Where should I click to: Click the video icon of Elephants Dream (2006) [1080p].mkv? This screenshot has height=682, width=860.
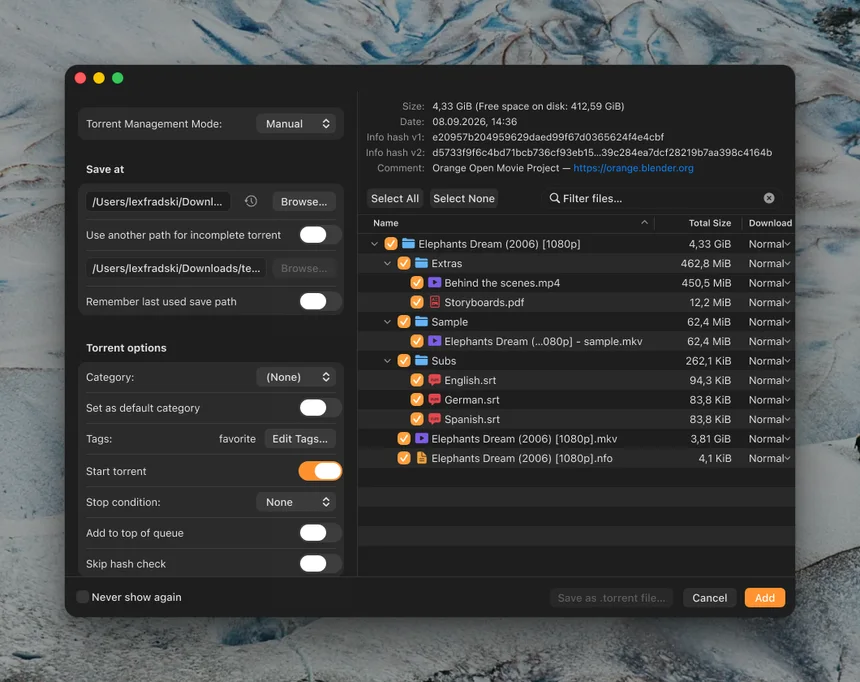tap(421, 438)
